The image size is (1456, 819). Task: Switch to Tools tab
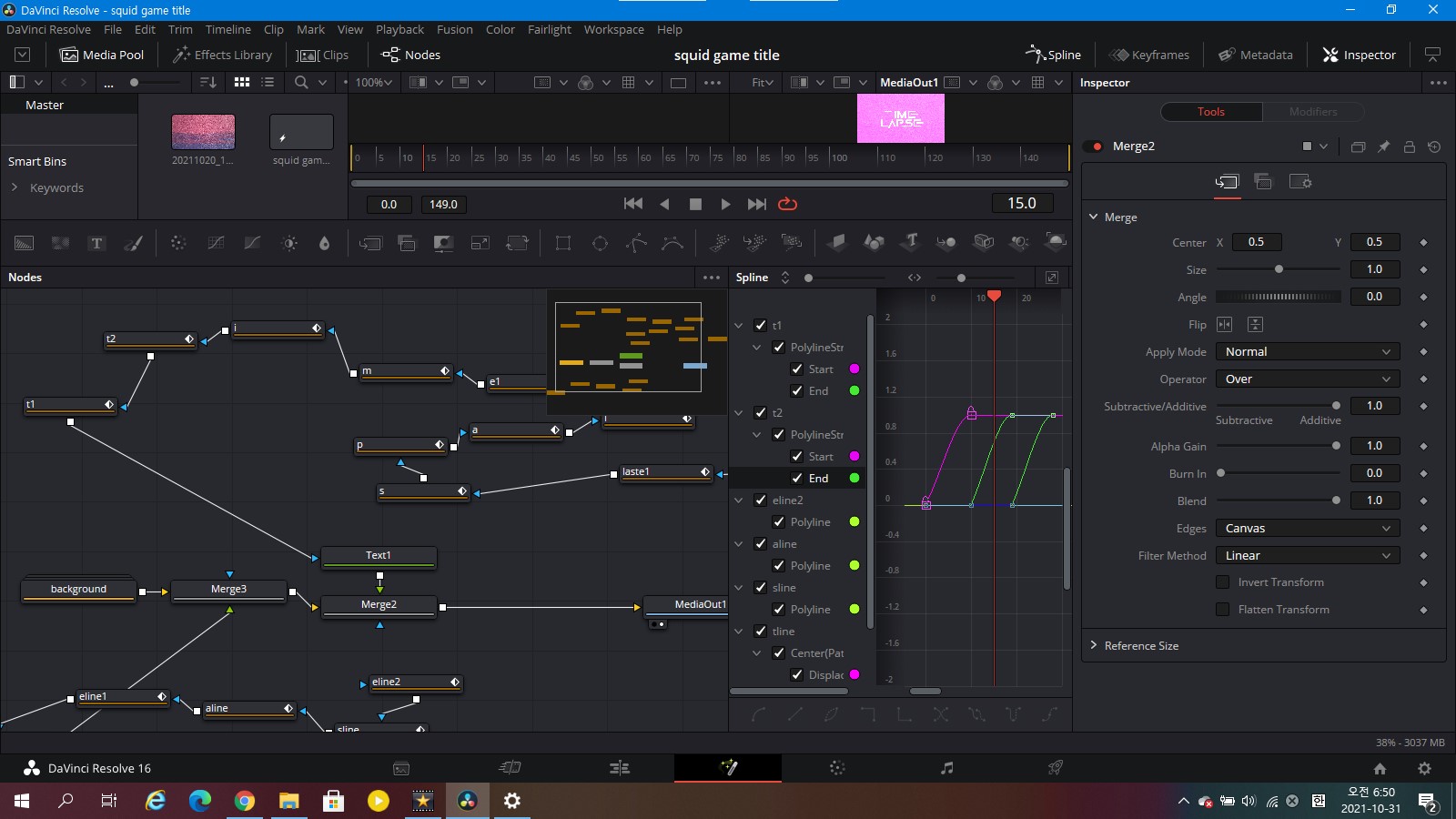1211,112
